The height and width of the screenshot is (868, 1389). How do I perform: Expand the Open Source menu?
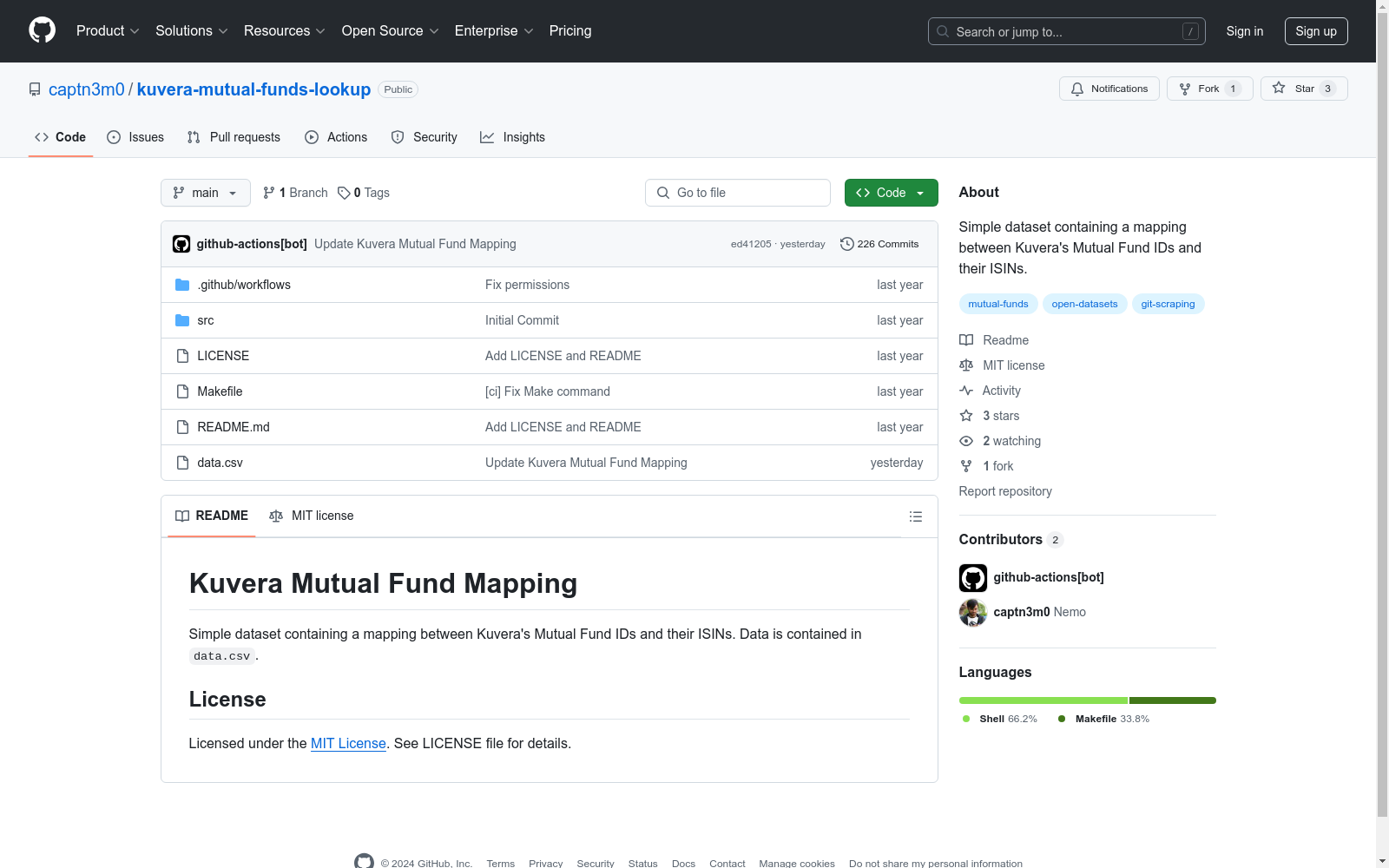(391, 31)
